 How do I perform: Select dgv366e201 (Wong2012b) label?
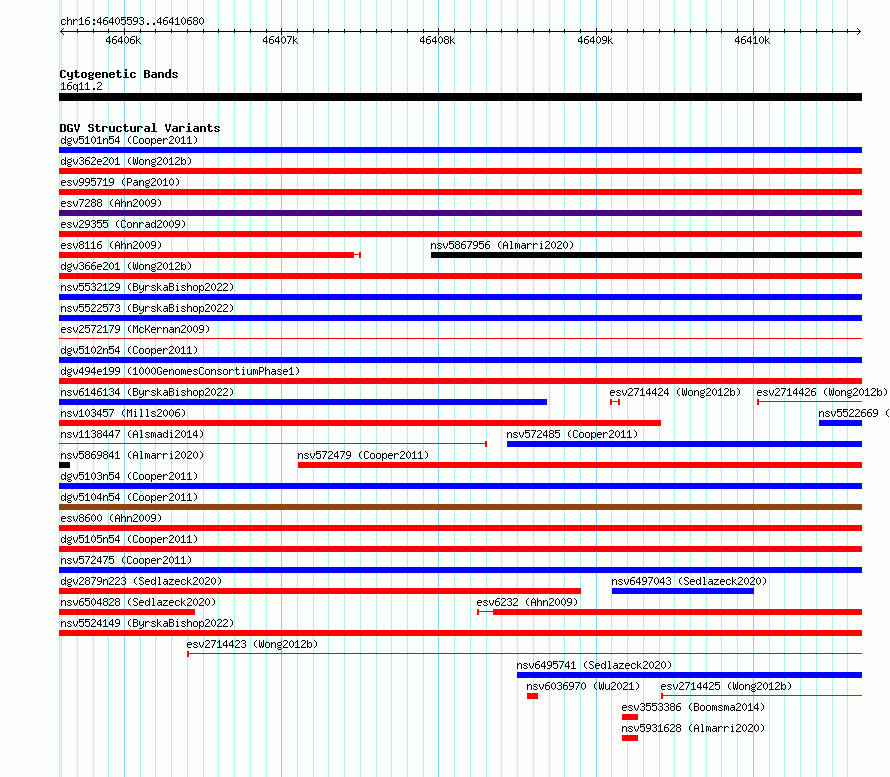pos(126,266)
